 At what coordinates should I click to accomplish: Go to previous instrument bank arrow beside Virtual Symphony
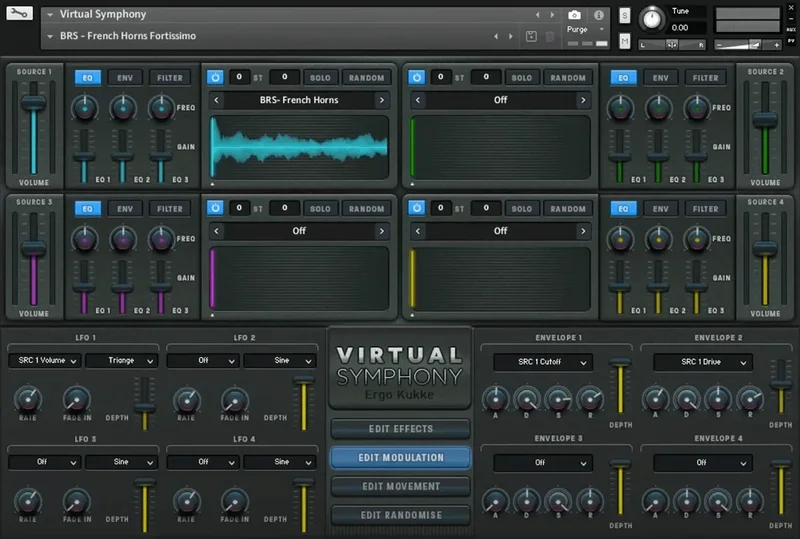pyautogui.click(x=537, y=15)
